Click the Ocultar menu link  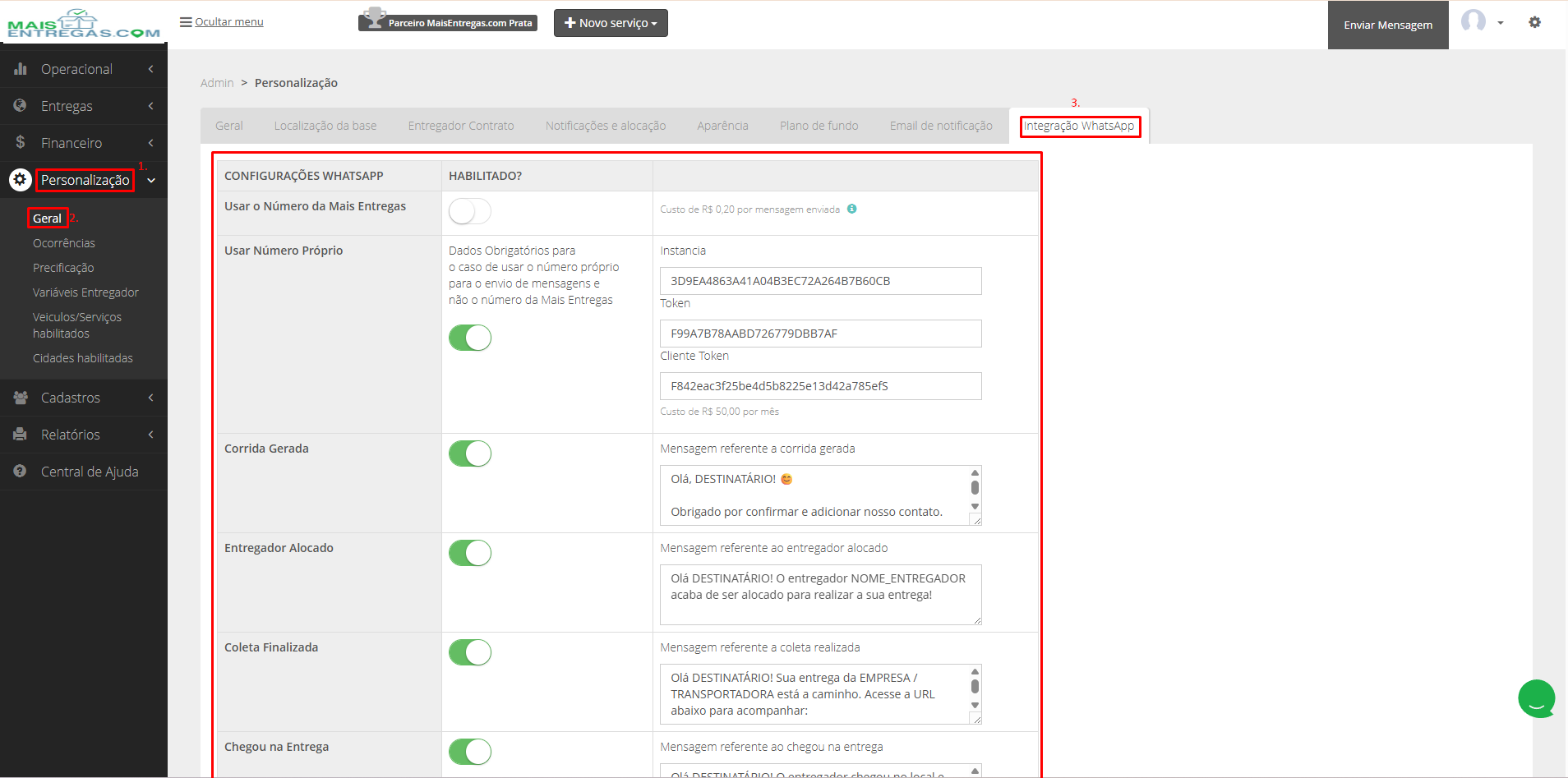coord(229,22)
